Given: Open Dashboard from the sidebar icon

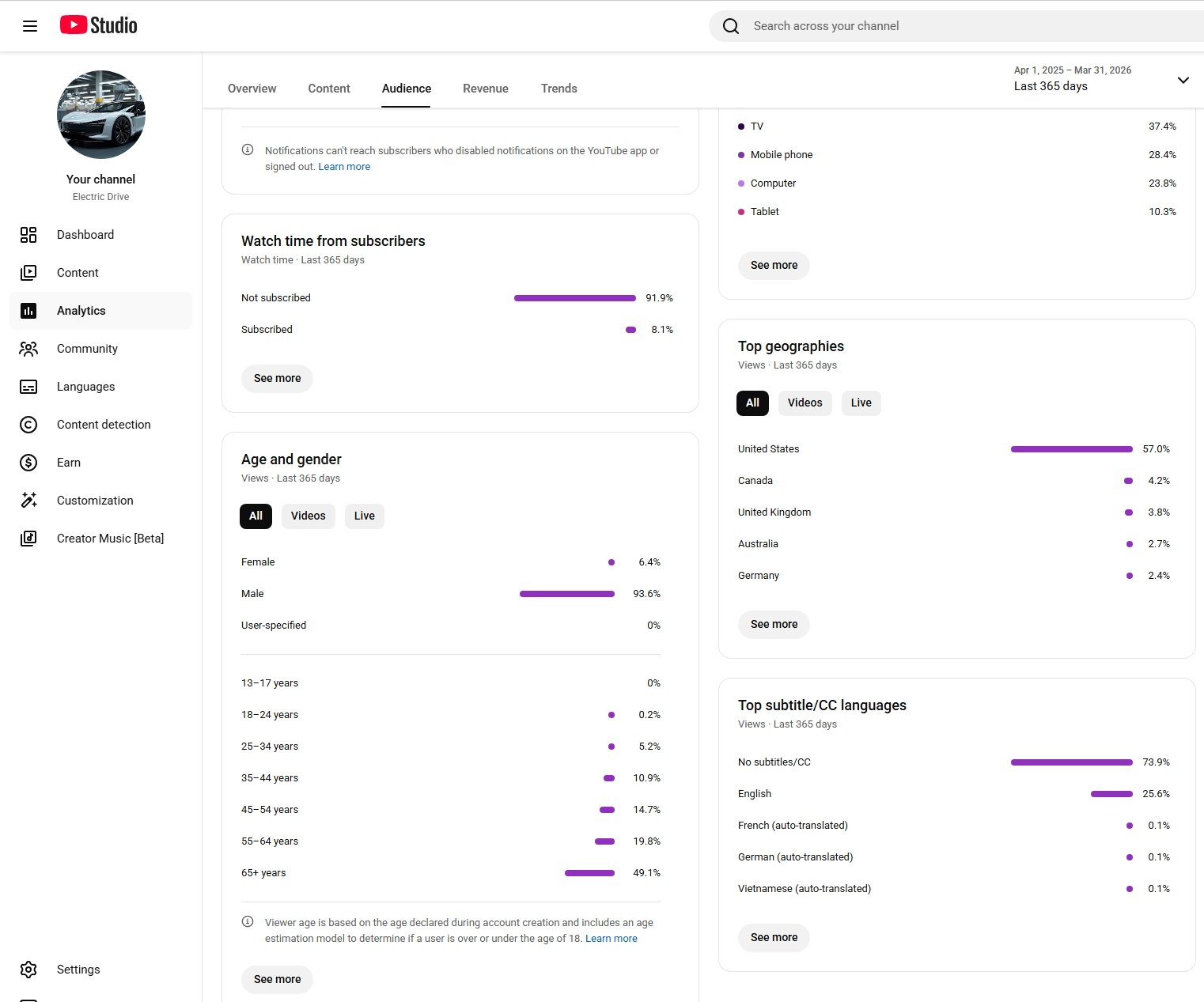Looking at the screenshot, I should (x=28, y=235).
